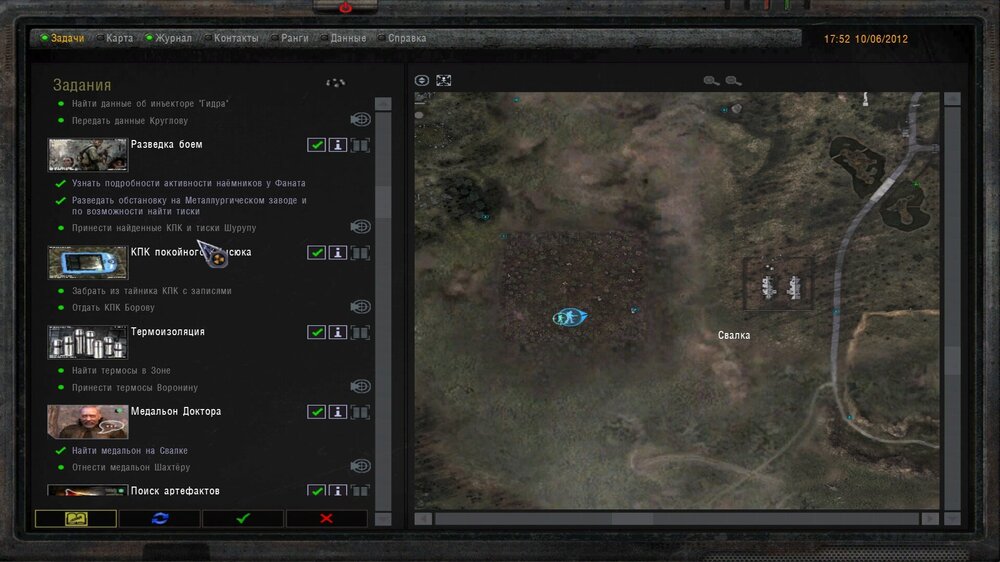Click subtask Найти данные об инъекторе 'Гидра'

pyautogui.click(x=150, y=103)
